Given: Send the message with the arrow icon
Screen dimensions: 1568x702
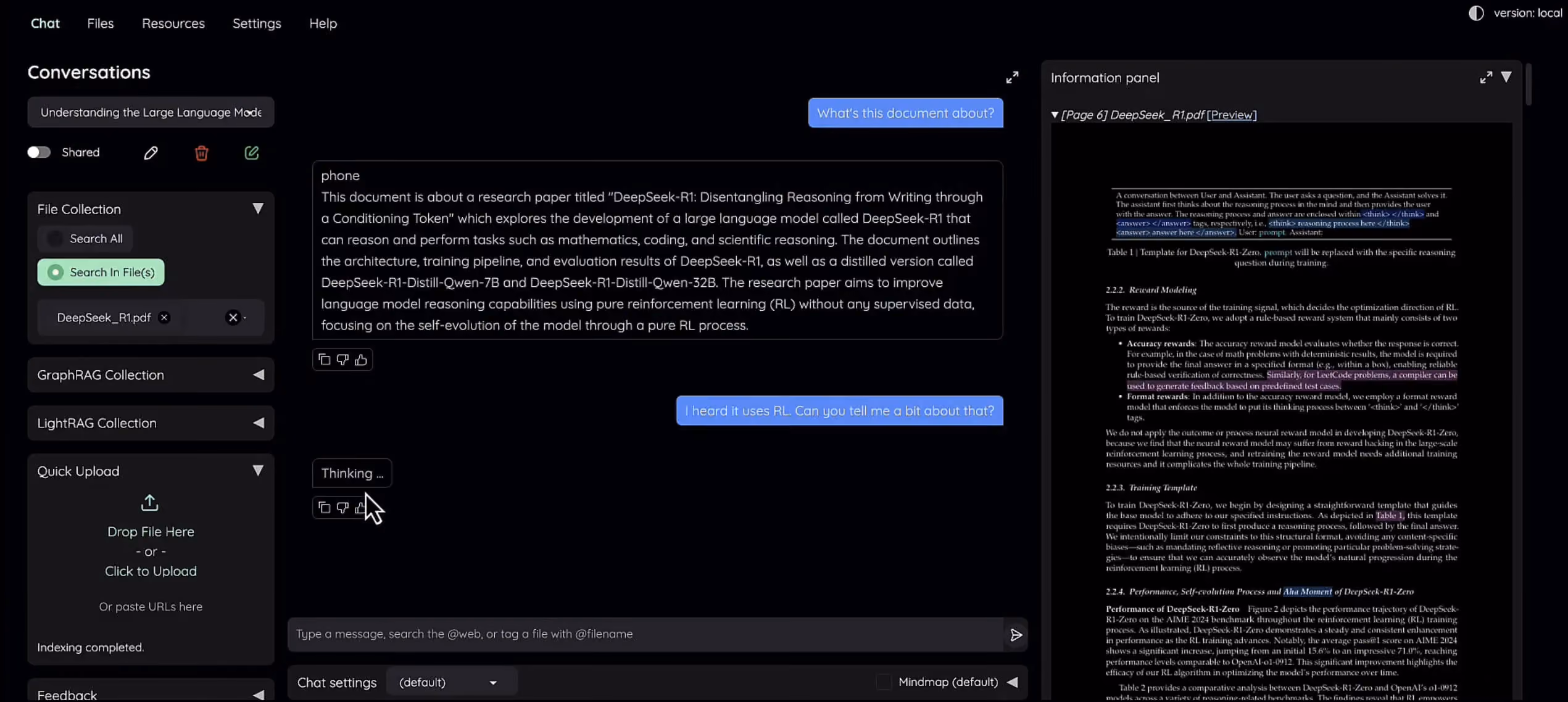Looking at the screenshot, I should [1016, 634].
